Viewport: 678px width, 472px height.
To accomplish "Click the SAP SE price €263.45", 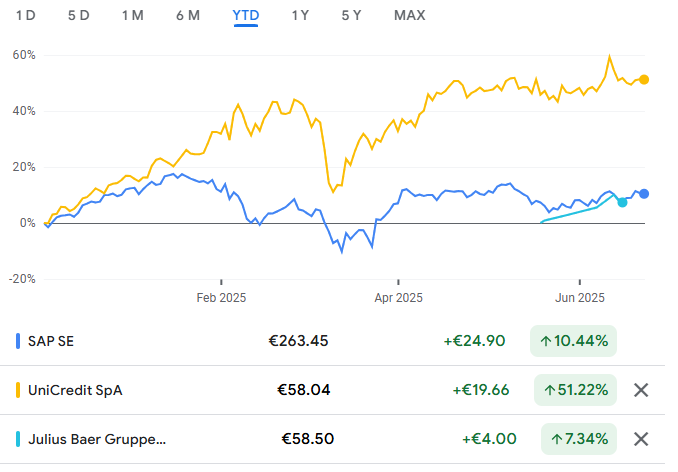I will pyautogui.click(x=298, y=341).
